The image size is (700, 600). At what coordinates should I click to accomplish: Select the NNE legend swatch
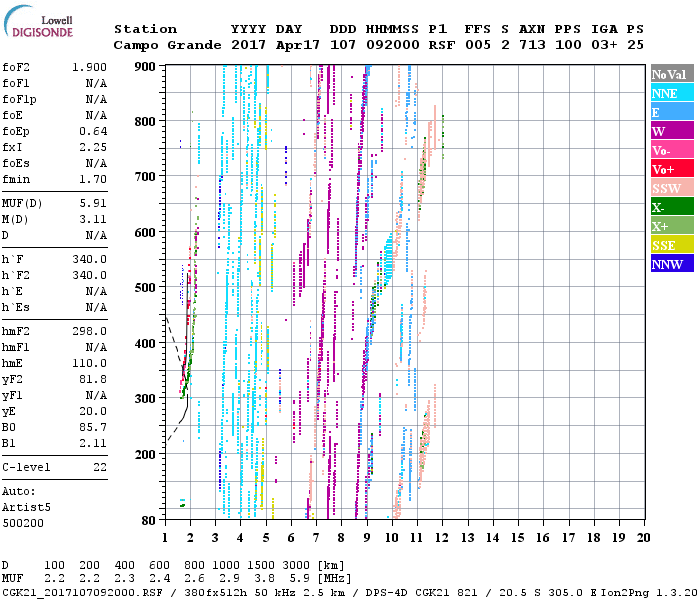pyautogui.click(x=672, y=93)
